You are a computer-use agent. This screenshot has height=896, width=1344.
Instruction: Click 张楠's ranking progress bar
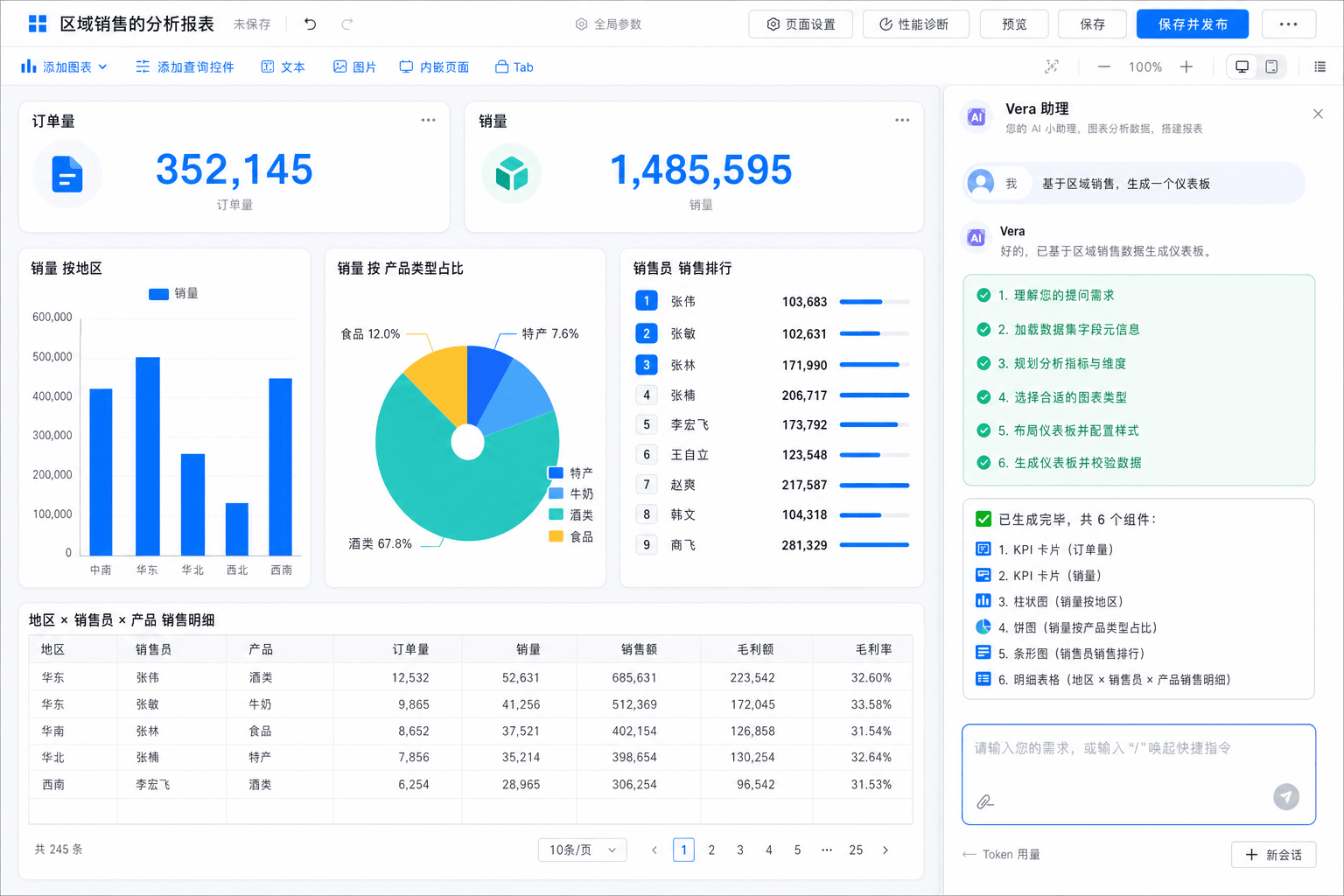pos(874,395)
